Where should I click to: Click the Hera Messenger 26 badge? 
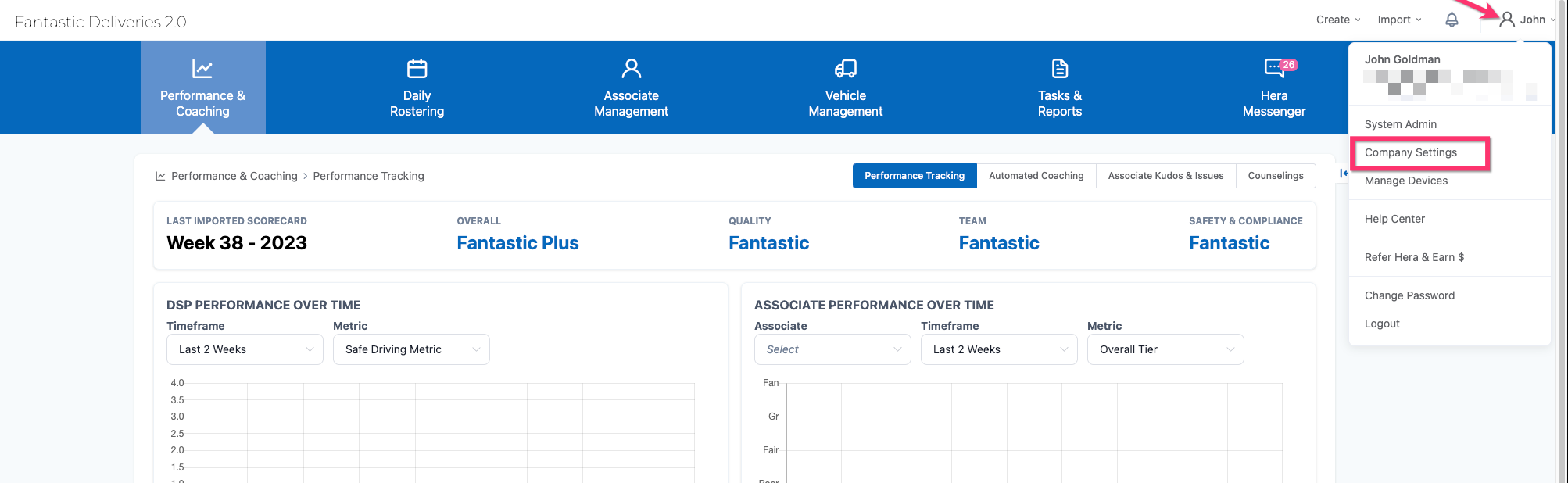(x=1289, y=65)
